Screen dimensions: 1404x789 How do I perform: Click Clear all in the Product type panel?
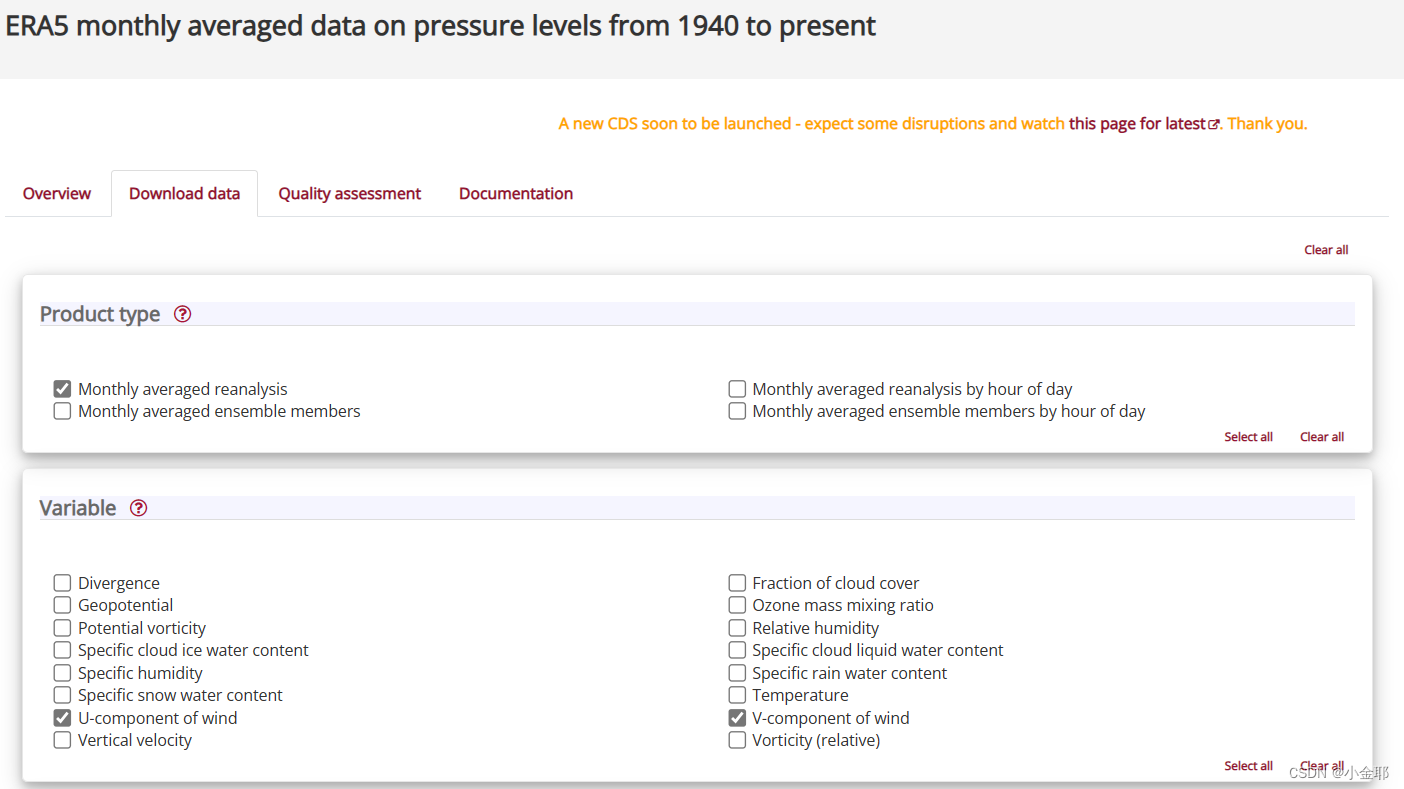pos(1321,437)
